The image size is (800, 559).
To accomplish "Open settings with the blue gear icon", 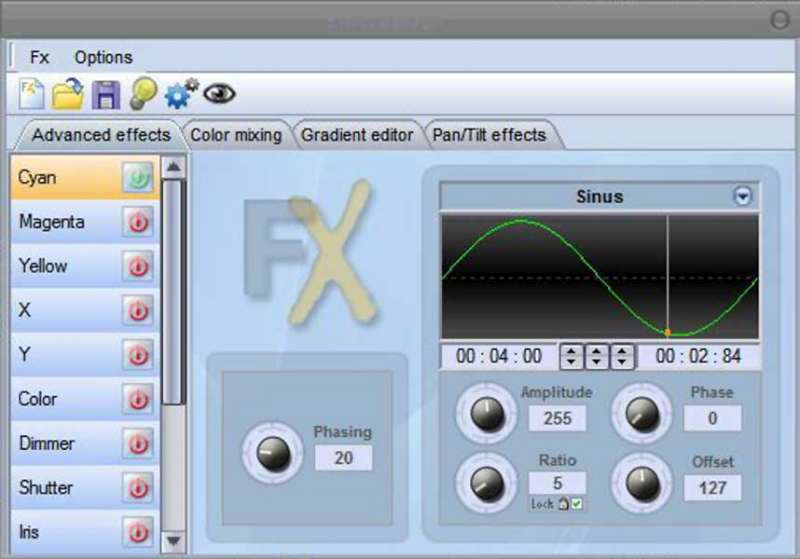I will point(181,94).
